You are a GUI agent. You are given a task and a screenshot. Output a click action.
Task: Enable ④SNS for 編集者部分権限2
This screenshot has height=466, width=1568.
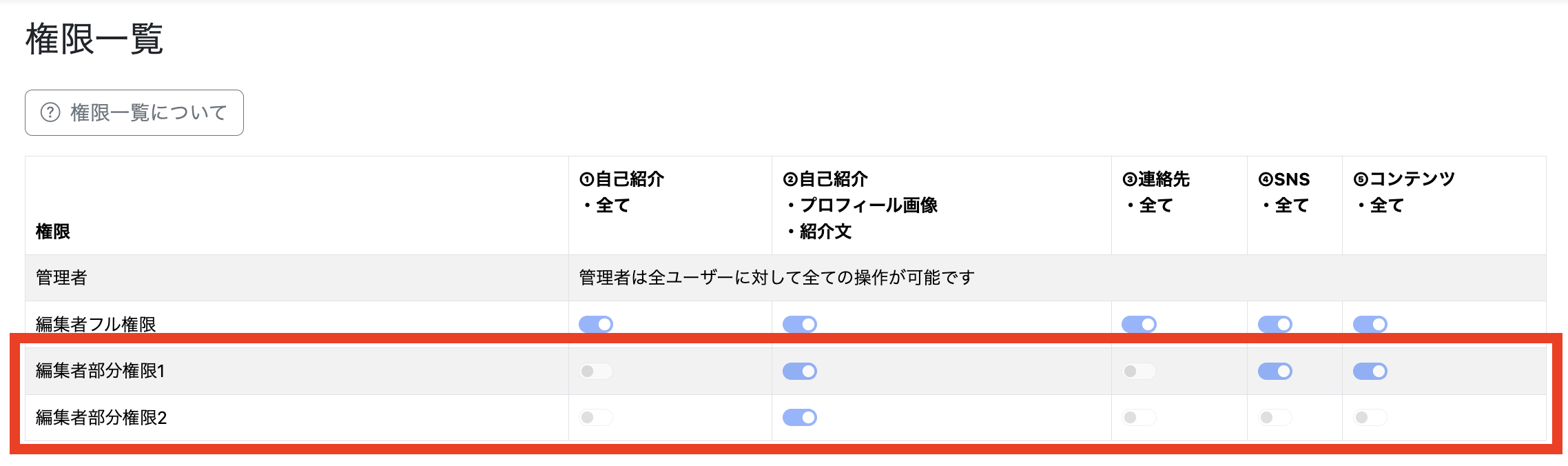1275,418
